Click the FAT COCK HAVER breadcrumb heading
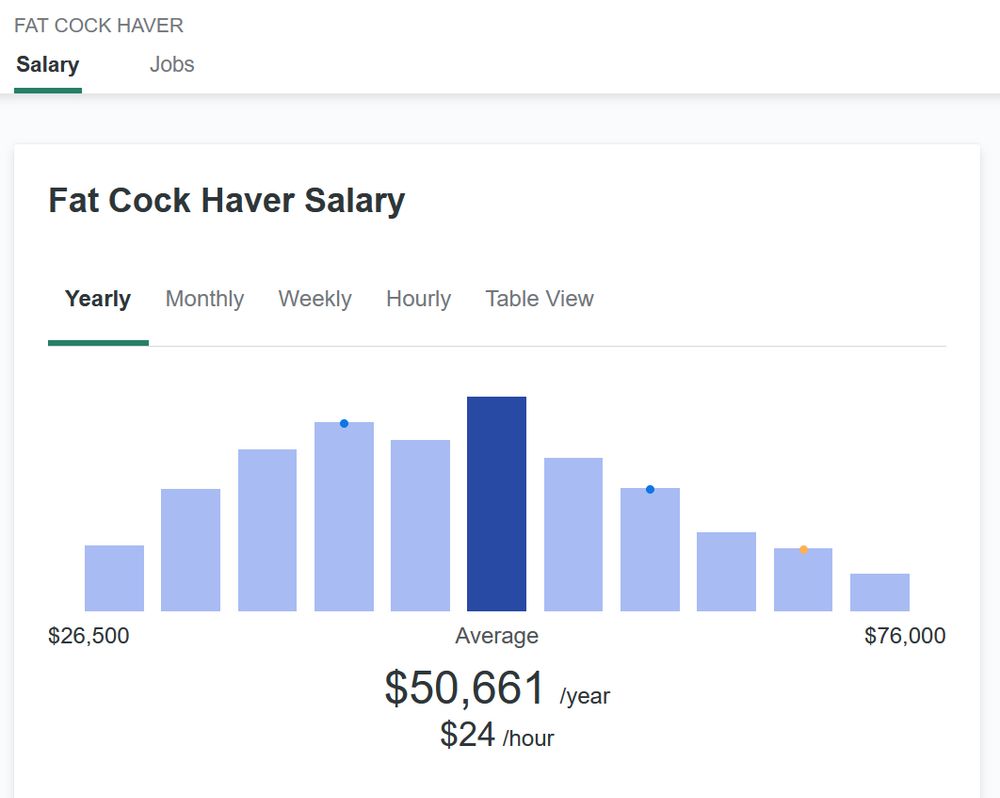The width and height of the screenshot is (1000, 798). coord(98,25)
